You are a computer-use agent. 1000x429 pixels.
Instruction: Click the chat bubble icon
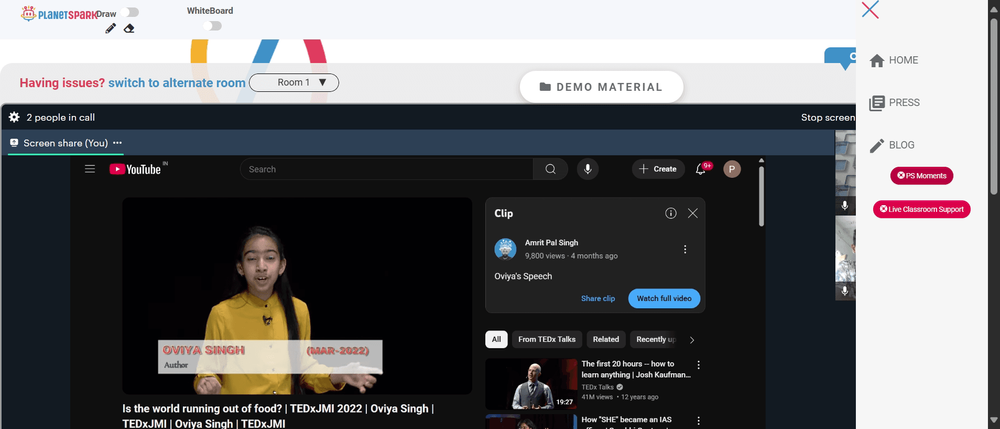click(x=842, y=58)
